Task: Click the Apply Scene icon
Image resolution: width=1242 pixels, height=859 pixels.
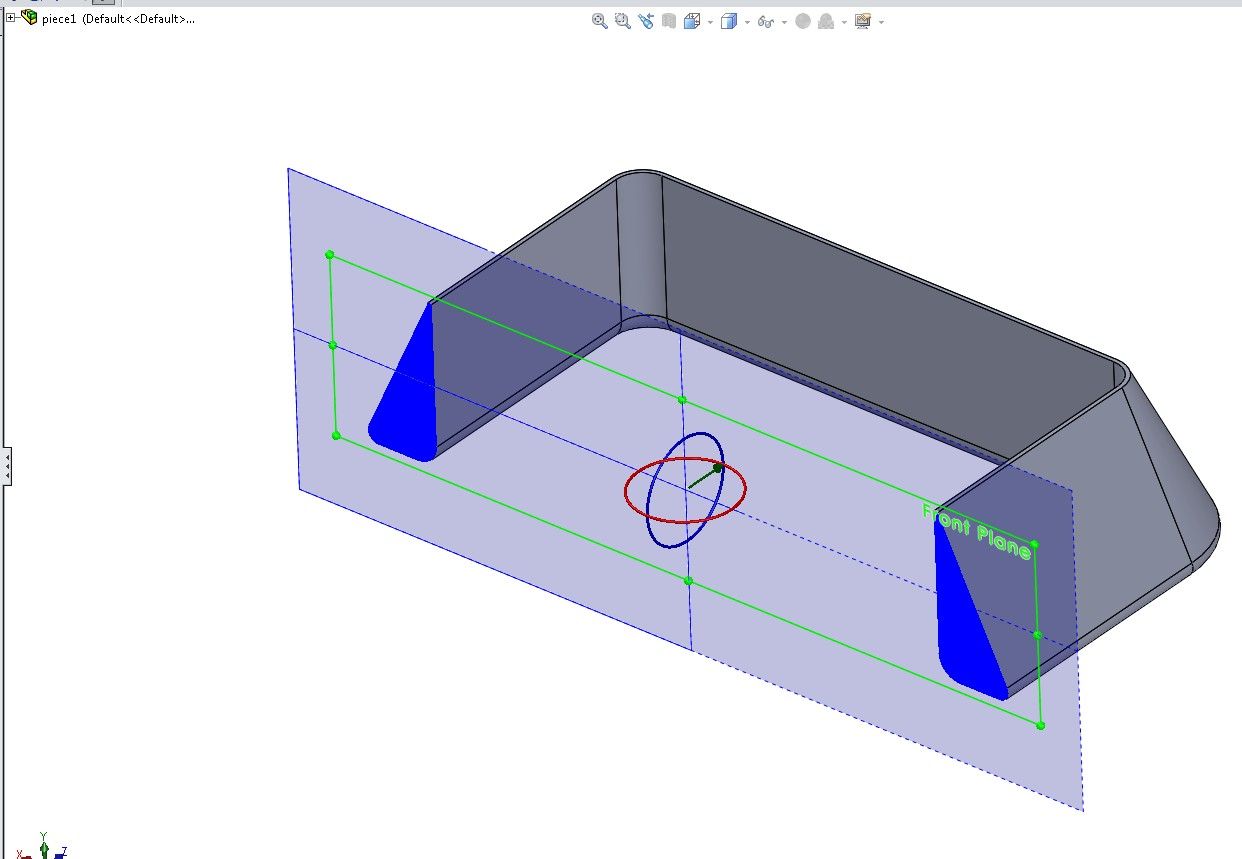Action: point(826,20)
